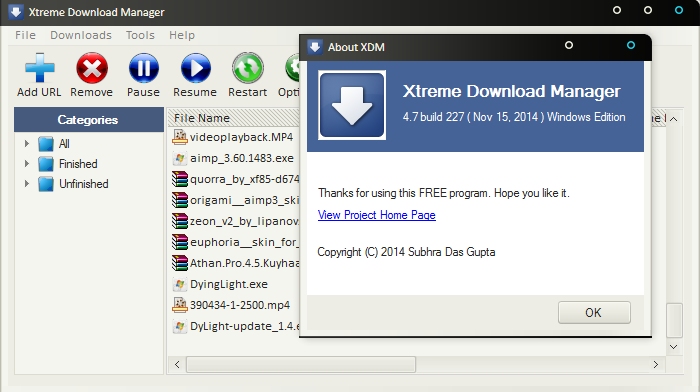
Task: Click the exe icon beside aimp_3.60.1483.exe
Action: tap(179, 158)
